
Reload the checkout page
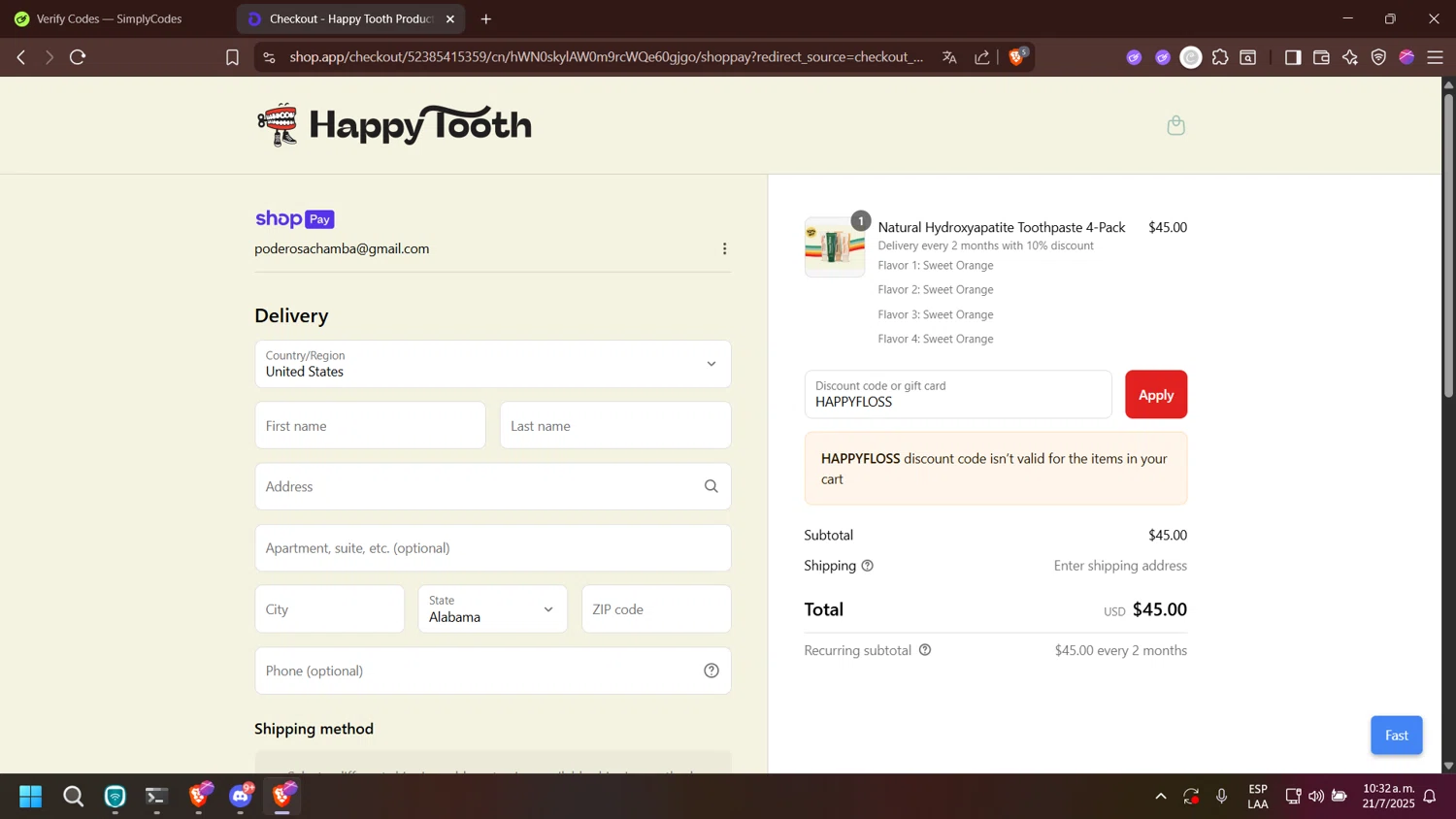[78, 57]
